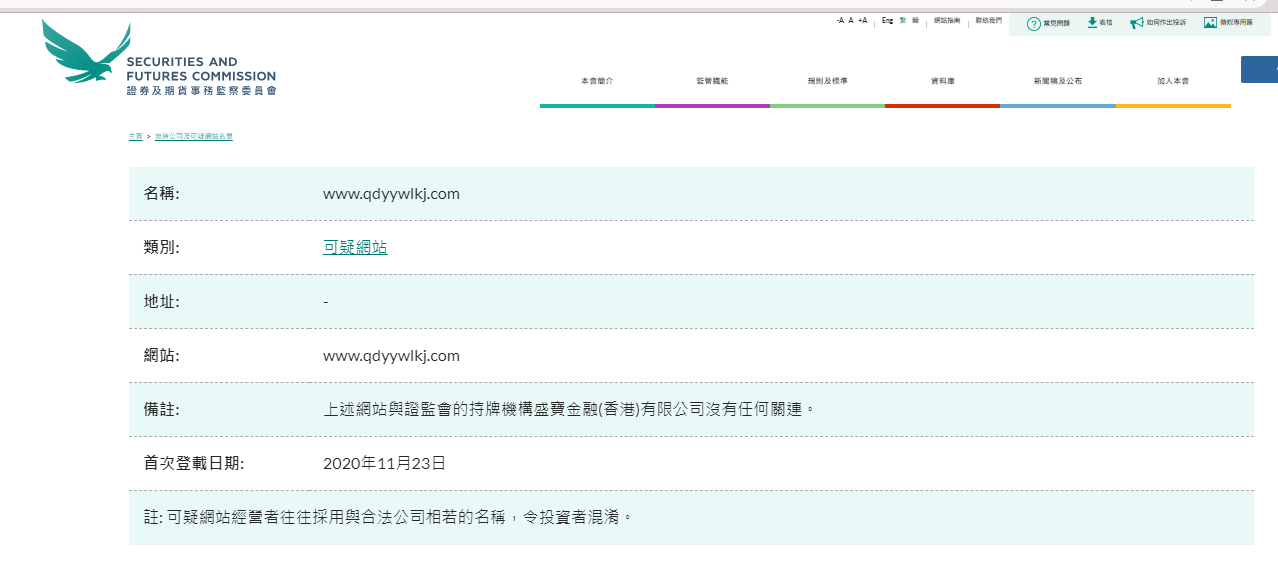Click the 如何作出投訴 megaphone icon
Screen dimensions: 1278x581
pos(1136,22)
